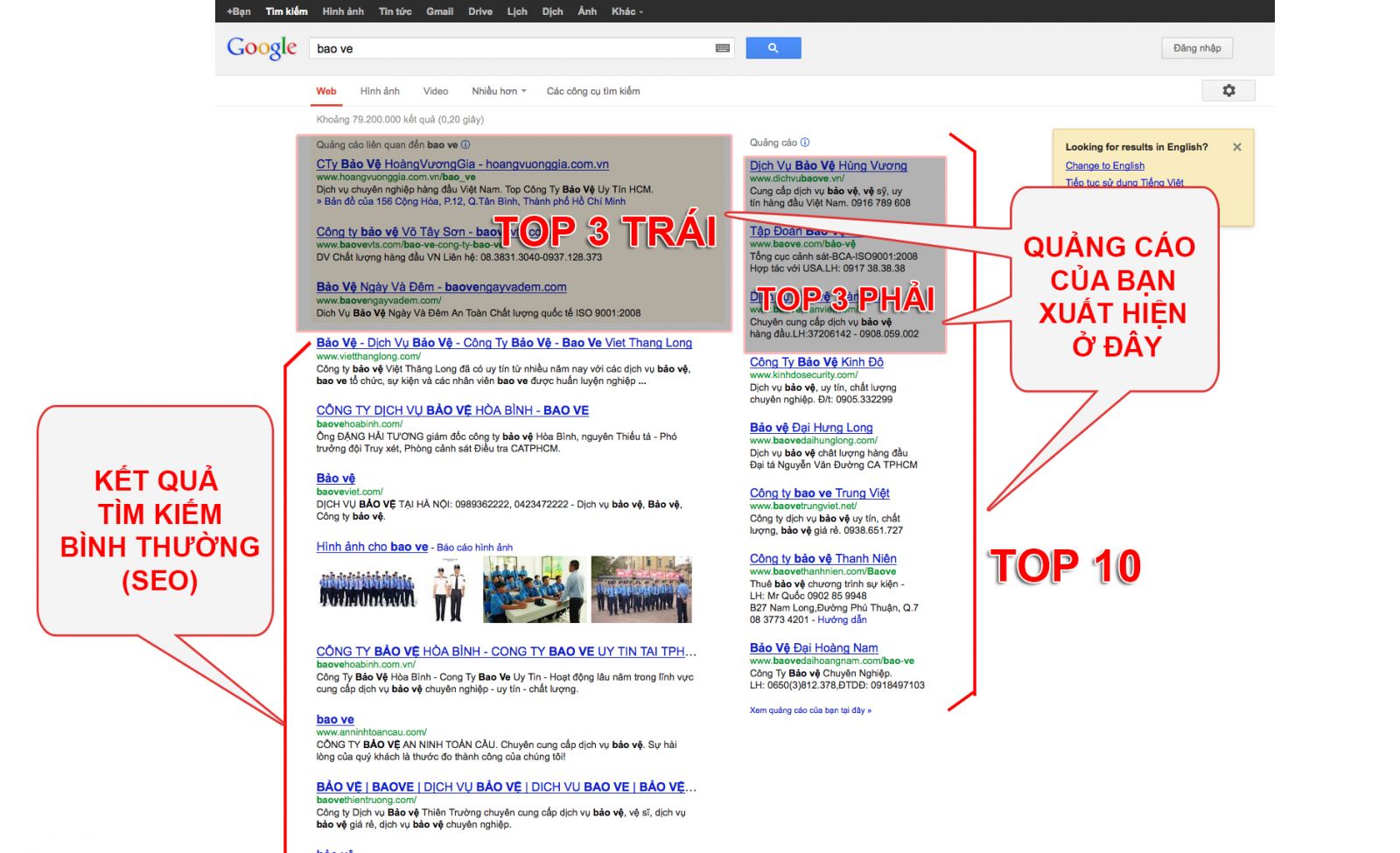
Task: Open ad 'Bảo Vệ Ngày Và Đêm - baovengayvadem.com'
Action: tap(441, 287)
